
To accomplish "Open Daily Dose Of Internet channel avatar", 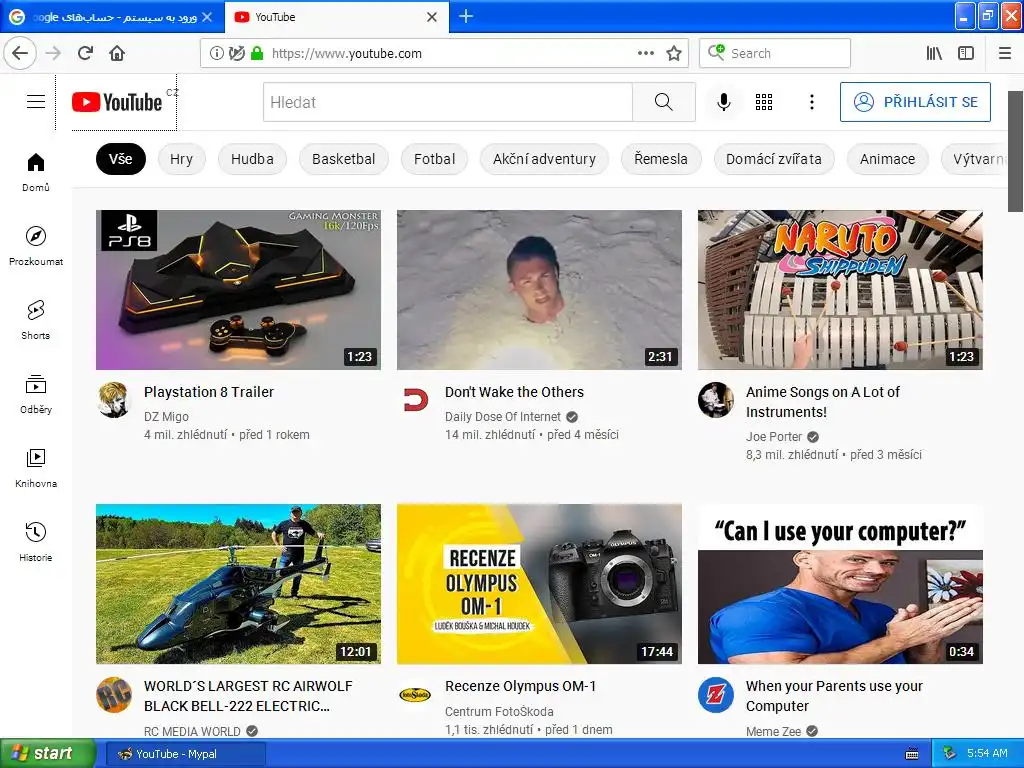I will [415, 400].
